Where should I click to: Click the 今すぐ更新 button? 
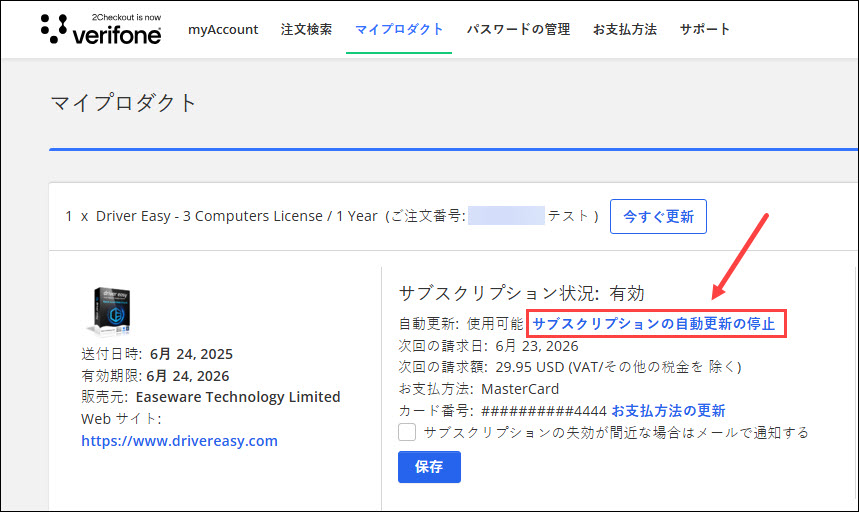click(658, 216)
